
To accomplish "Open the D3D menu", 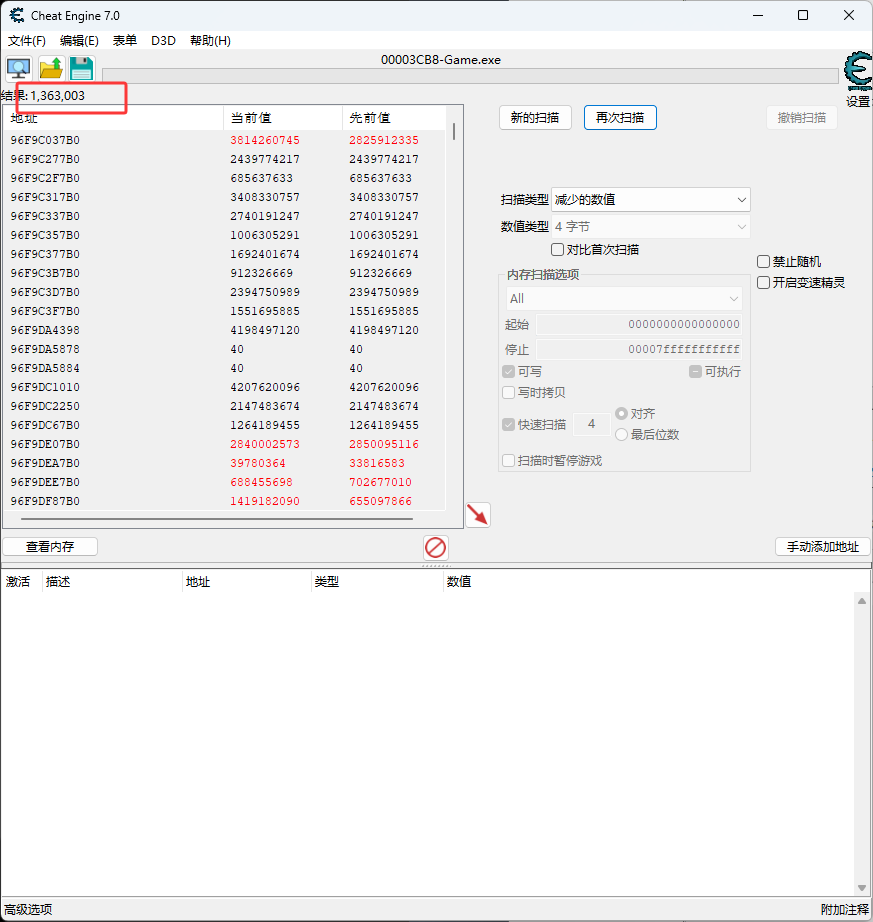I will click(x=163, y=41).
